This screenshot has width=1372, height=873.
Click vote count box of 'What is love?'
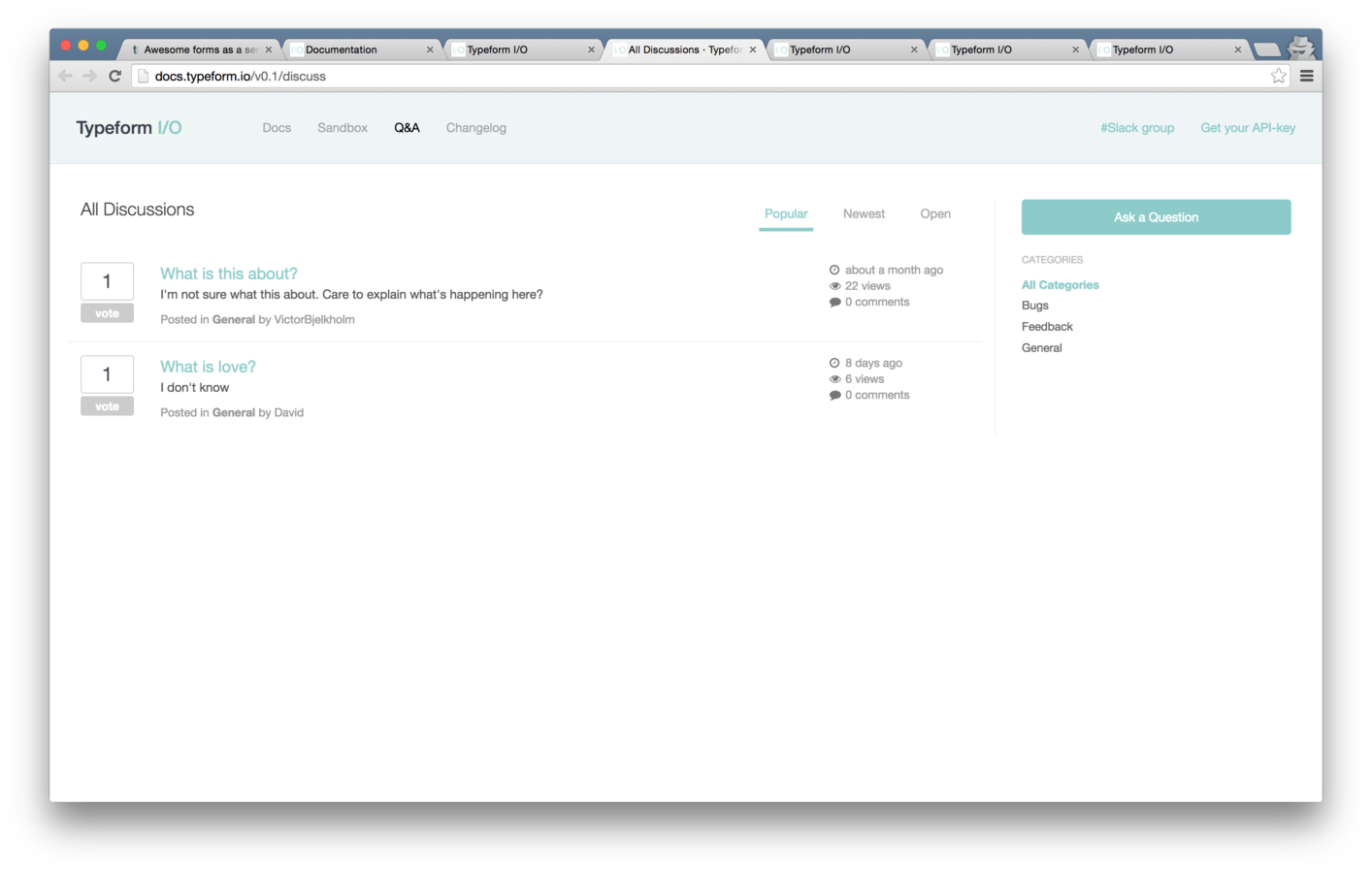[x=107, y=374]
